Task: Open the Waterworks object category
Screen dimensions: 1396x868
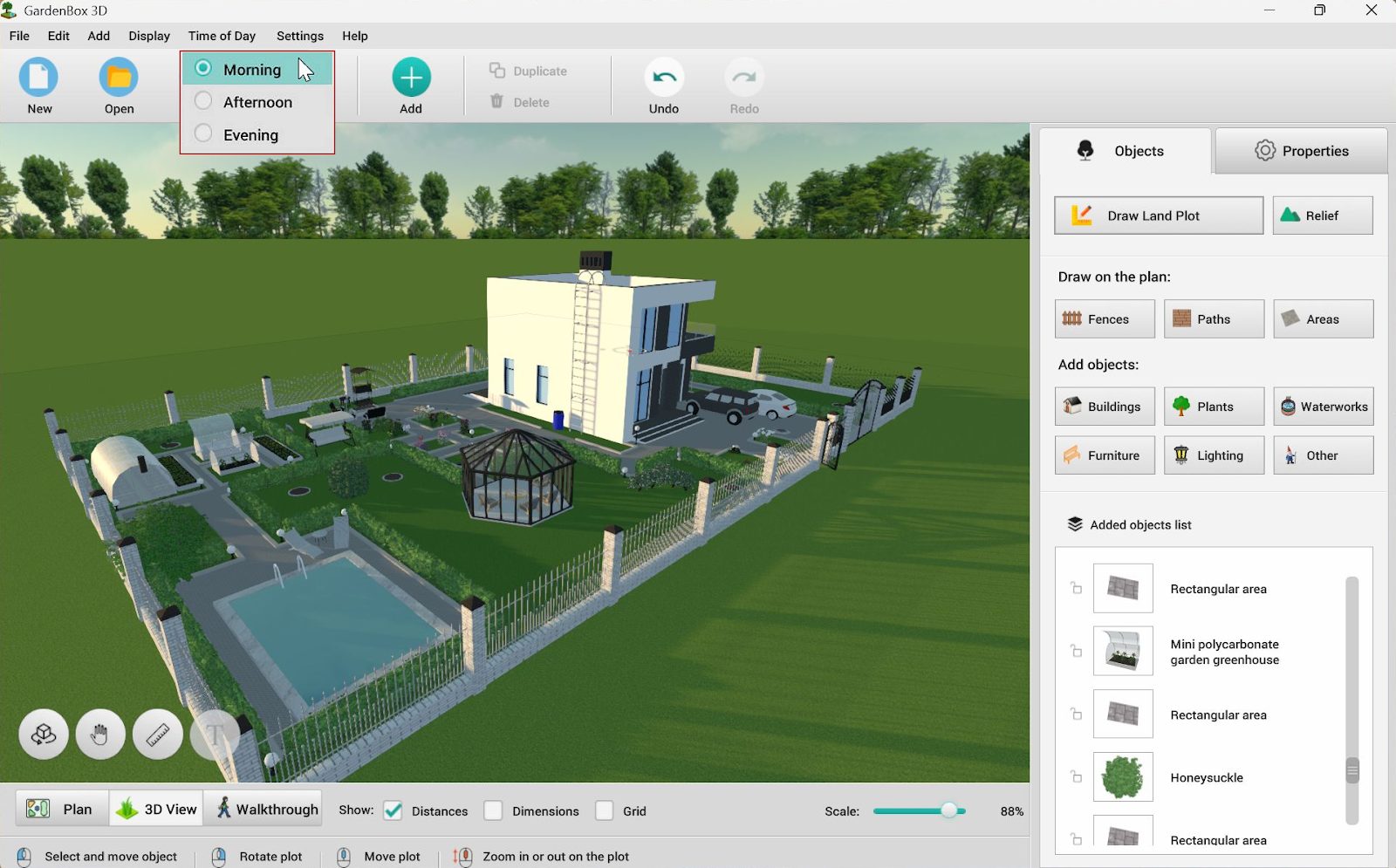Action: click(x=1323, y=407)
